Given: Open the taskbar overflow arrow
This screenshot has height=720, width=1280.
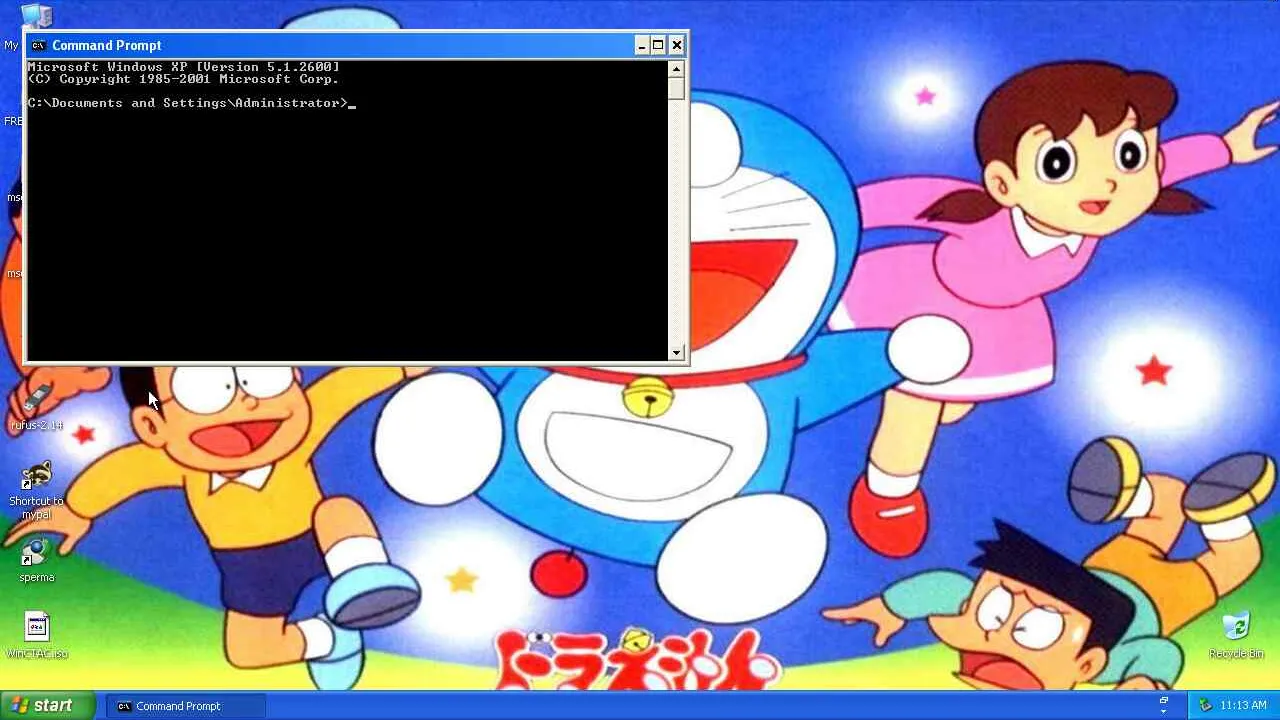Looking at the screenshot, I should [1163, 711].
